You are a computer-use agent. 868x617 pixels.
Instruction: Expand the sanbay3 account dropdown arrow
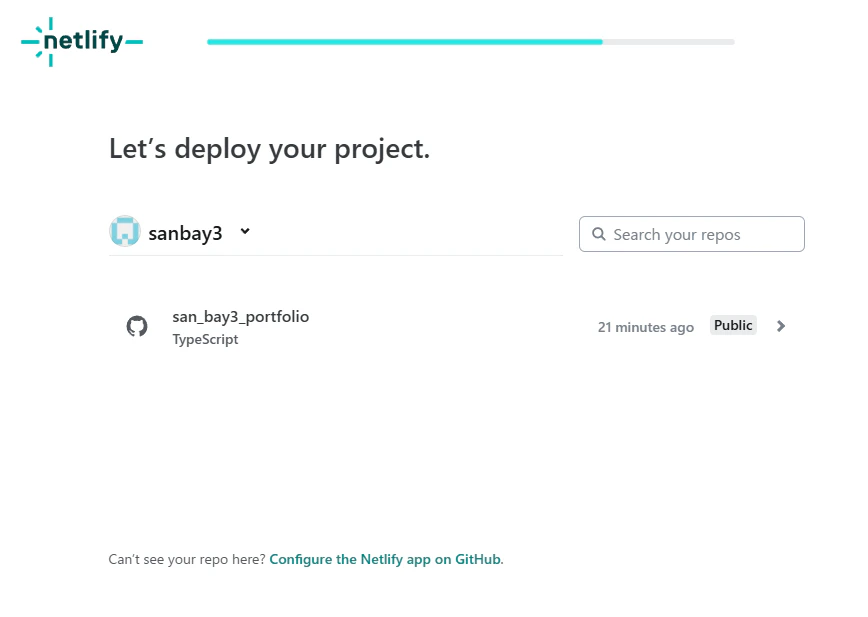[245, 231]
